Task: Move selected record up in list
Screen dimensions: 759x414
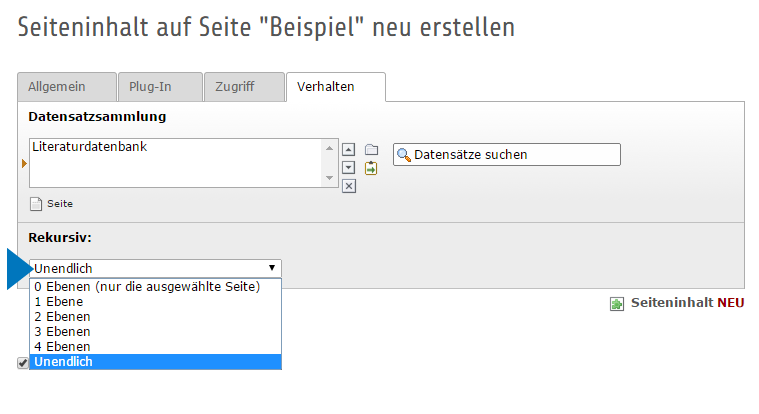Action: click(349, 150)
